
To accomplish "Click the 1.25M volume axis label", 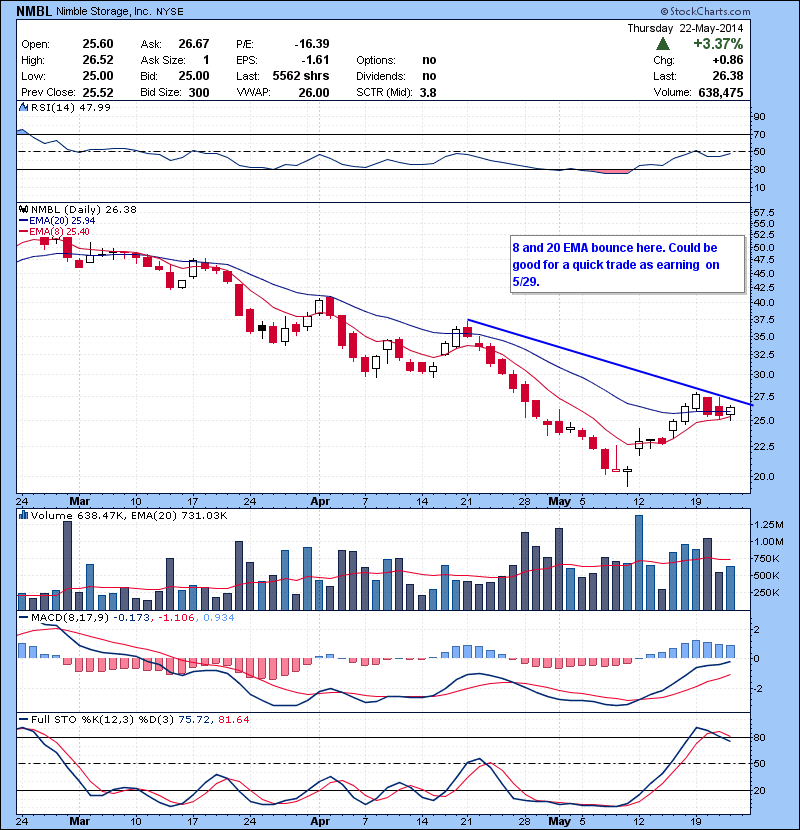I will click(769, 525).
